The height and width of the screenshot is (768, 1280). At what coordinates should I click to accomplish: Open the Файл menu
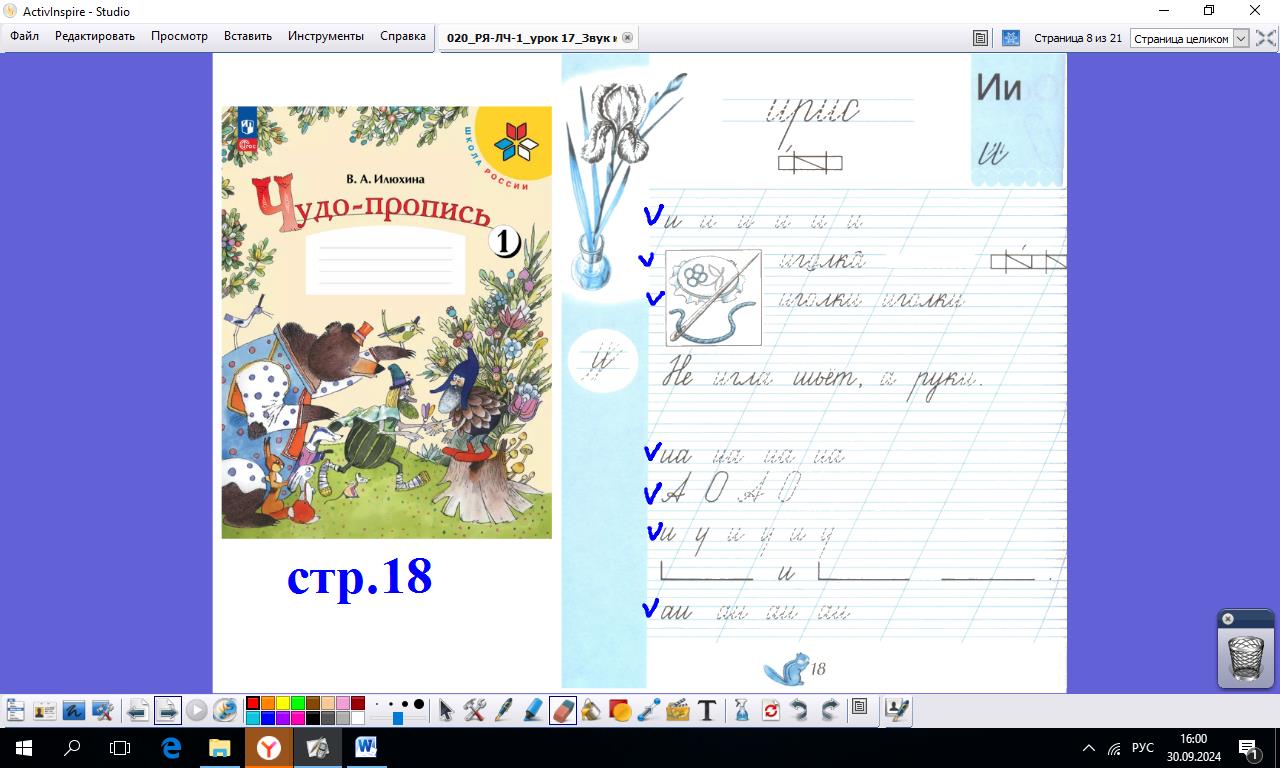point(25,36)
